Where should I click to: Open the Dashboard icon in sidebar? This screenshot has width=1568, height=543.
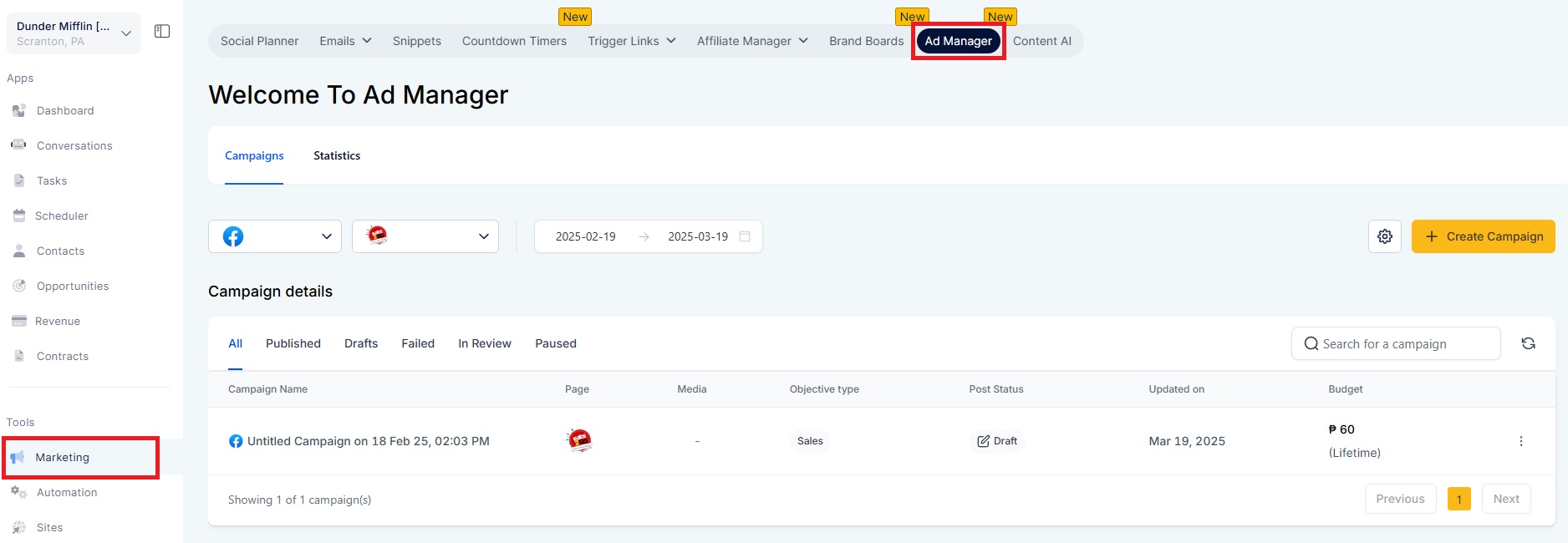pyautogui.click(x=18, y=110)
